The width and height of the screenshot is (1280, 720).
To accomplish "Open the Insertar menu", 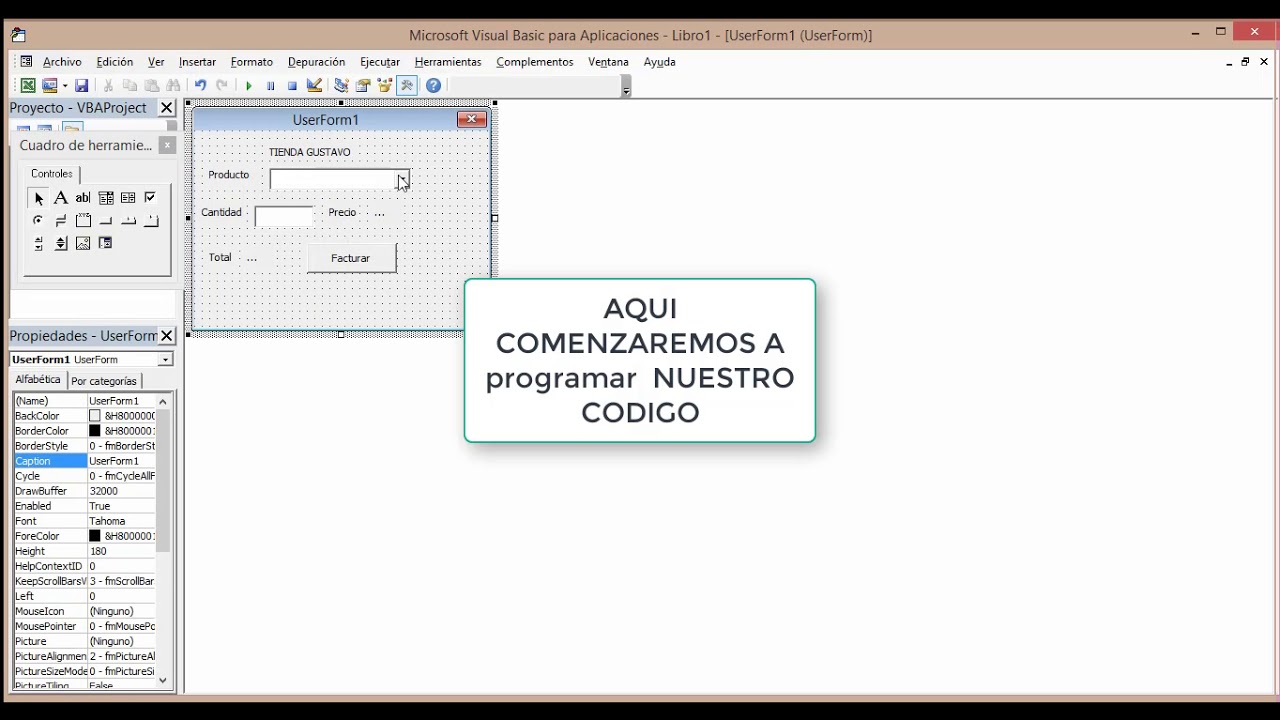I will point(197,62).
